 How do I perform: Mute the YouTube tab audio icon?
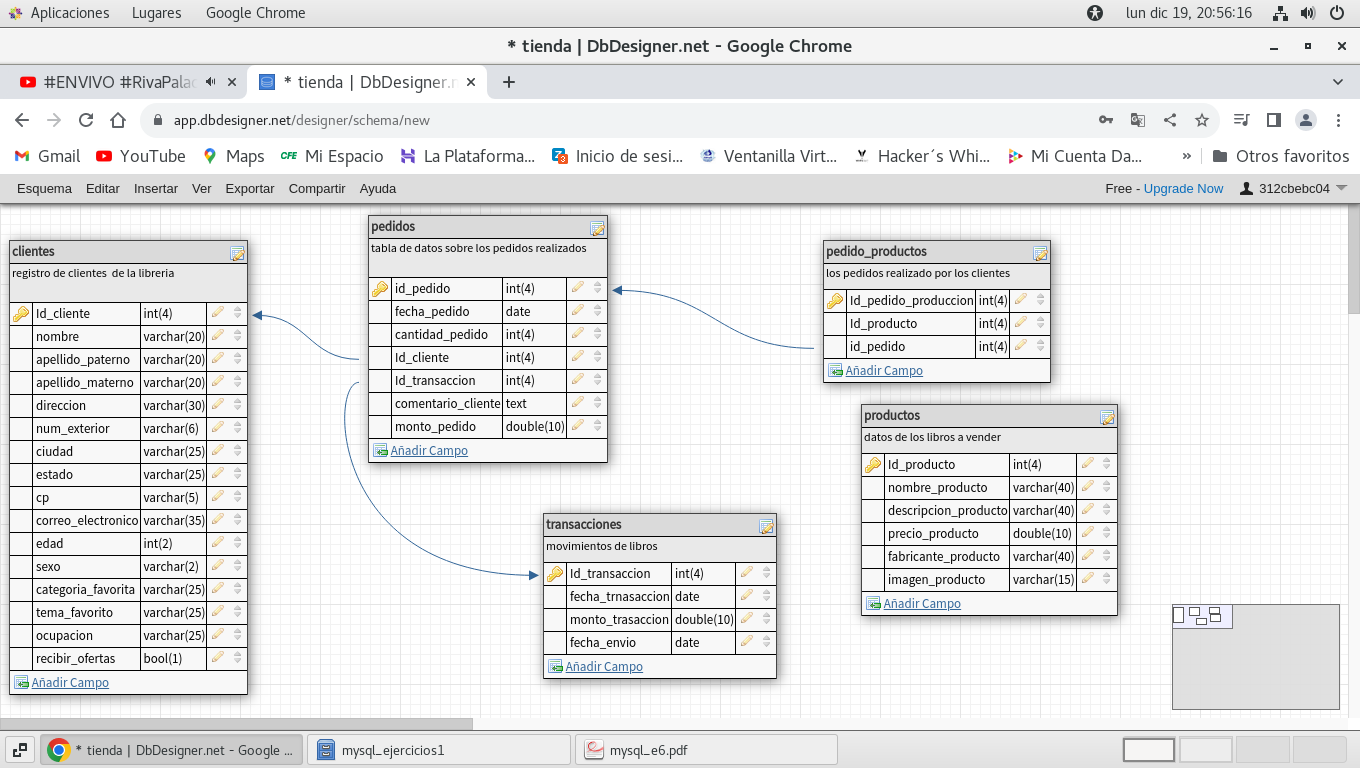tap(211, 82)
